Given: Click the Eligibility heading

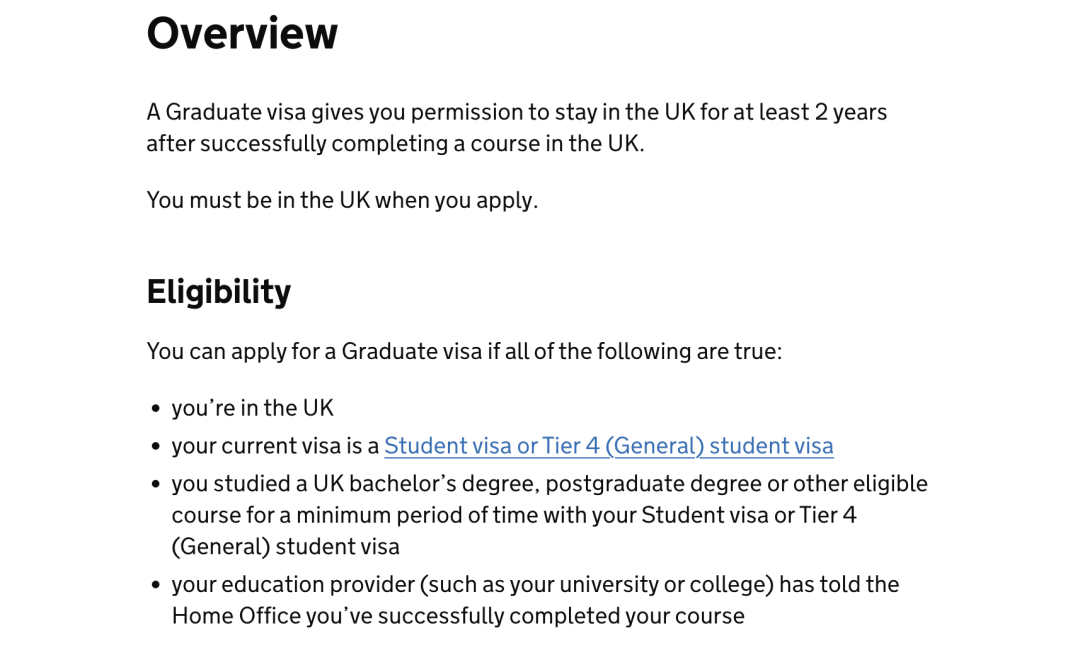Looking at the screenshot, I should point(219,291).
